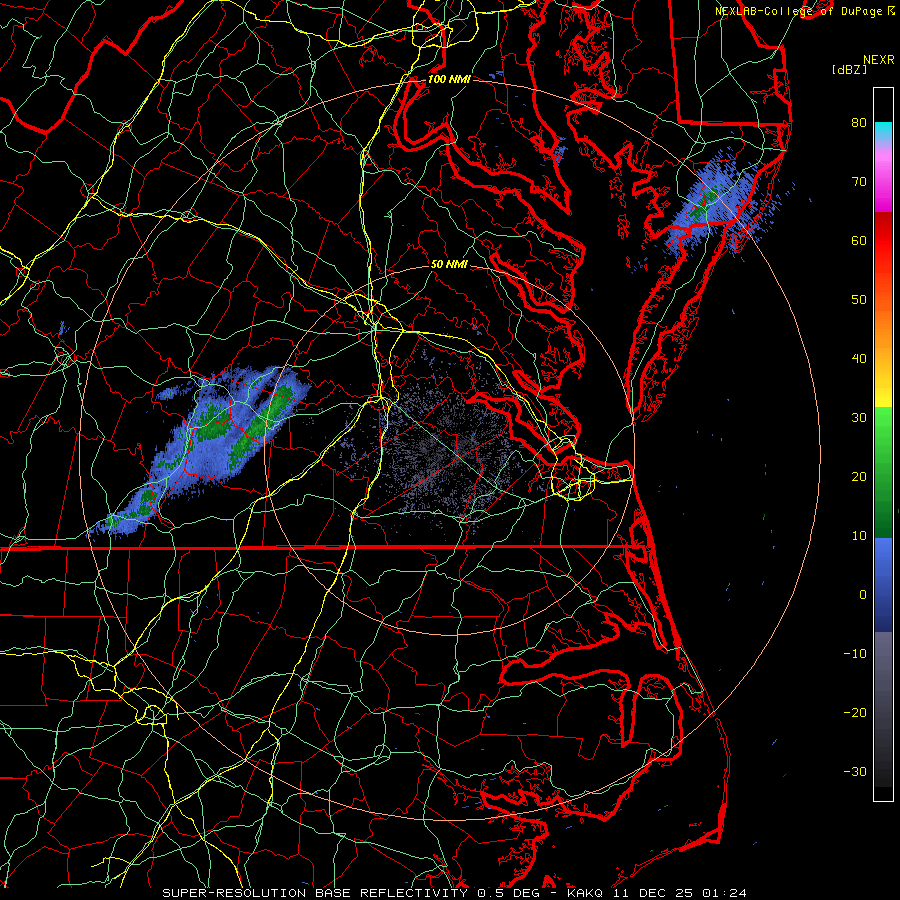
Task: Click the "KAKQ" radar station identifier
Action: (x=585, y=893)
